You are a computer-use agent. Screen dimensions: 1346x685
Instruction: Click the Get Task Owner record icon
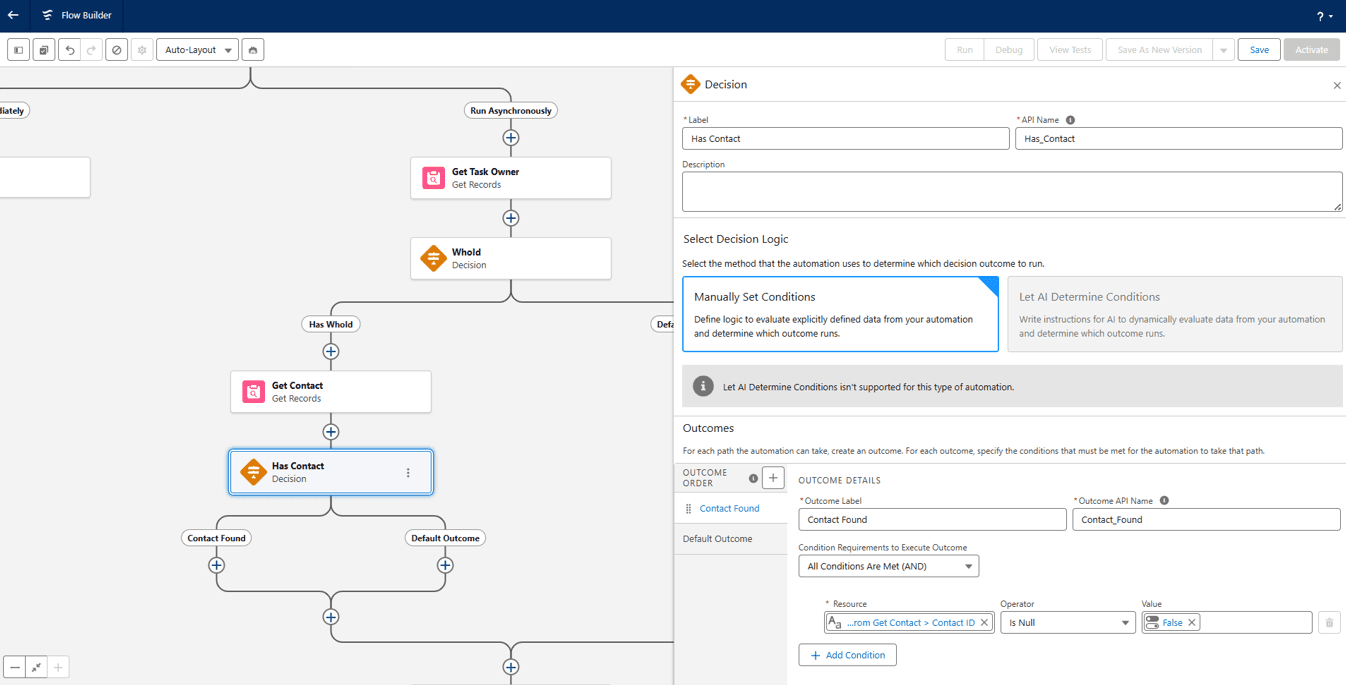click(433, 178)
